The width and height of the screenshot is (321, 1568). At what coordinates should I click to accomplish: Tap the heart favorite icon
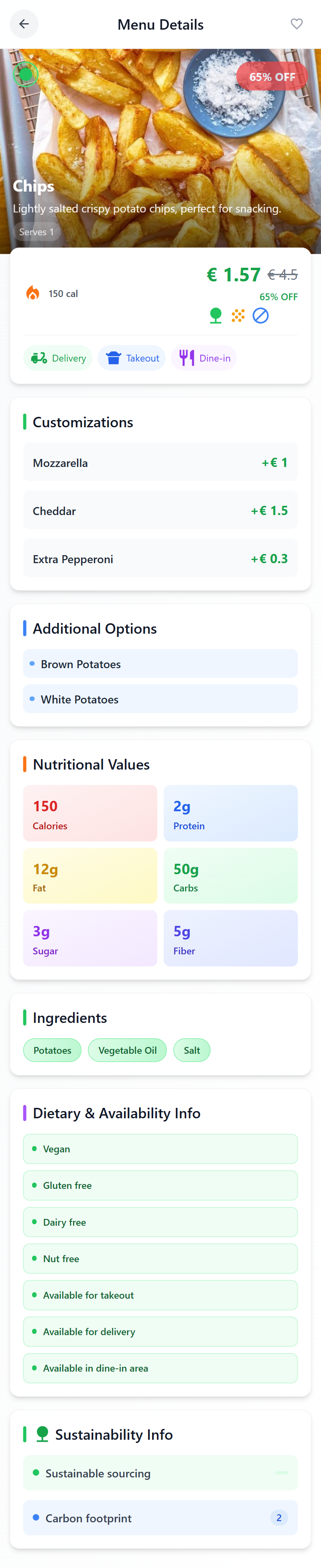tap(296, 24)
